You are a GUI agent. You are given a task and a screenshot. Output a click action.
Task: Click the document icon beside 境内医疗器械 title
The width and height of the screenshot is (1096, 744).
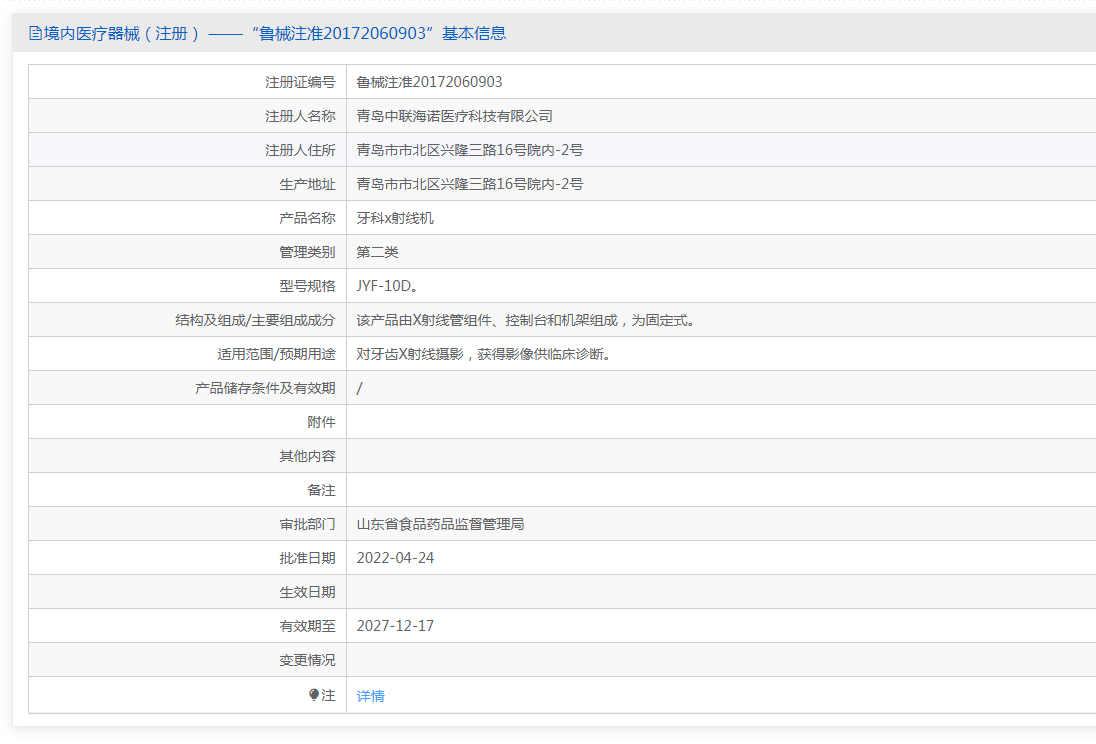35,33
